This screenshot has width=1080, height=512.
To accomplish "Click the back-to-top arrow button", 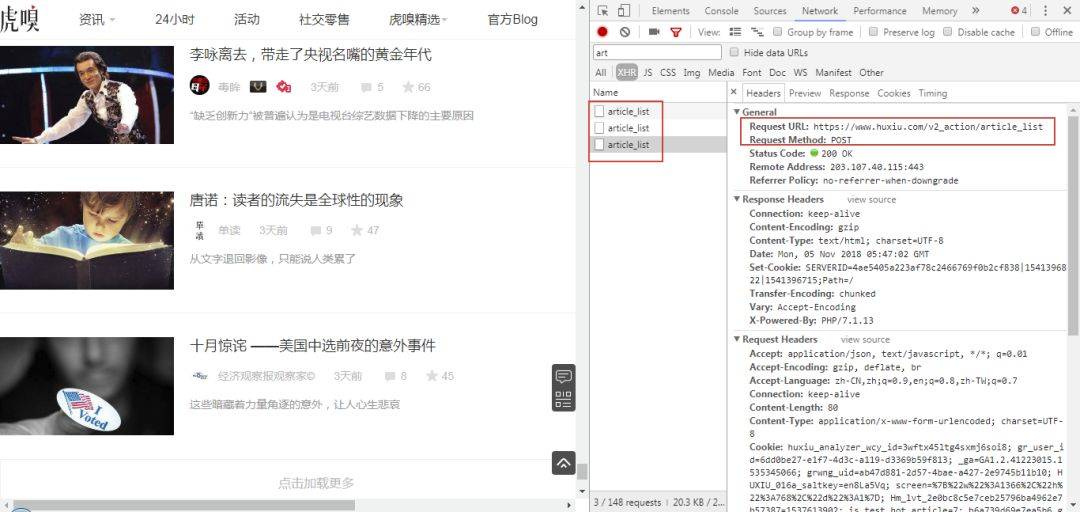I will click(563, 463).
